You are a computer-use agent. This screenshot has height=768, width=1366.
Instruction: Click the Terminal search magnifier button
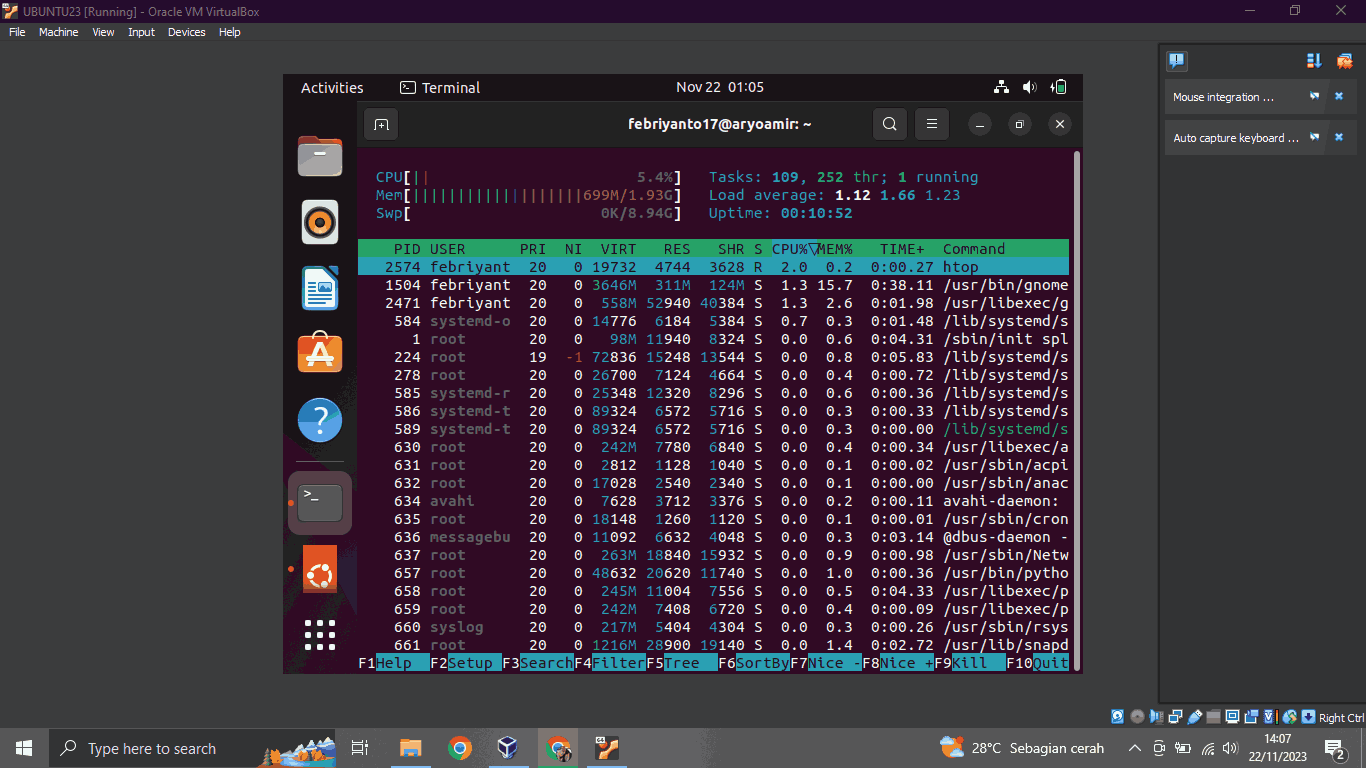(890, 125)
